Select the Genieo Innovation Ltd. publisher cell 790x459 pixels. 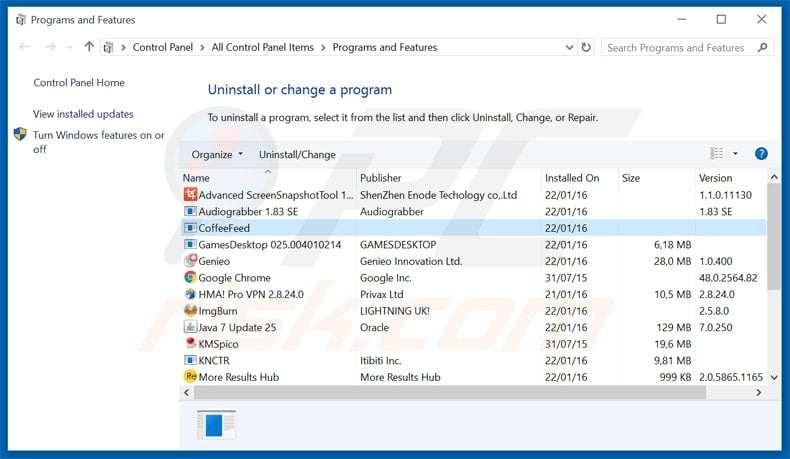click(411, 261)
